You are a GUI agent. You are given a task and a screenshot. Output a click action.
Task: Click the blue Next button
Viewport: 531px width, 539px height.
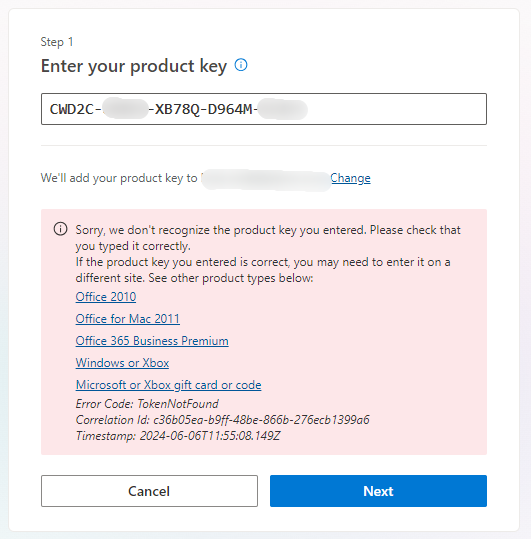coord(378,491)
